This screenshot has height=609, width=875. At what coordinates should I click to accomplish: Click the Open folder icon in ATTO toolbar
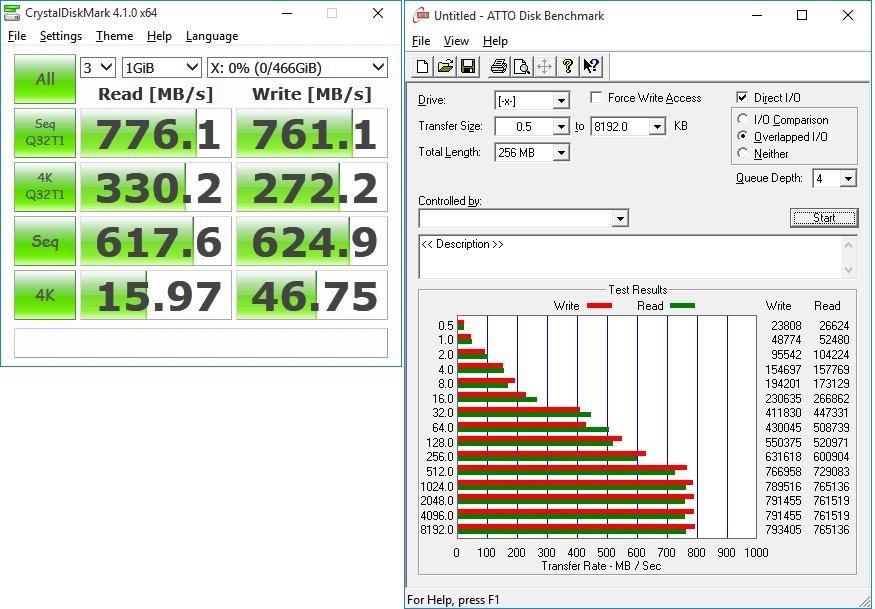click(x=445, y=67)
